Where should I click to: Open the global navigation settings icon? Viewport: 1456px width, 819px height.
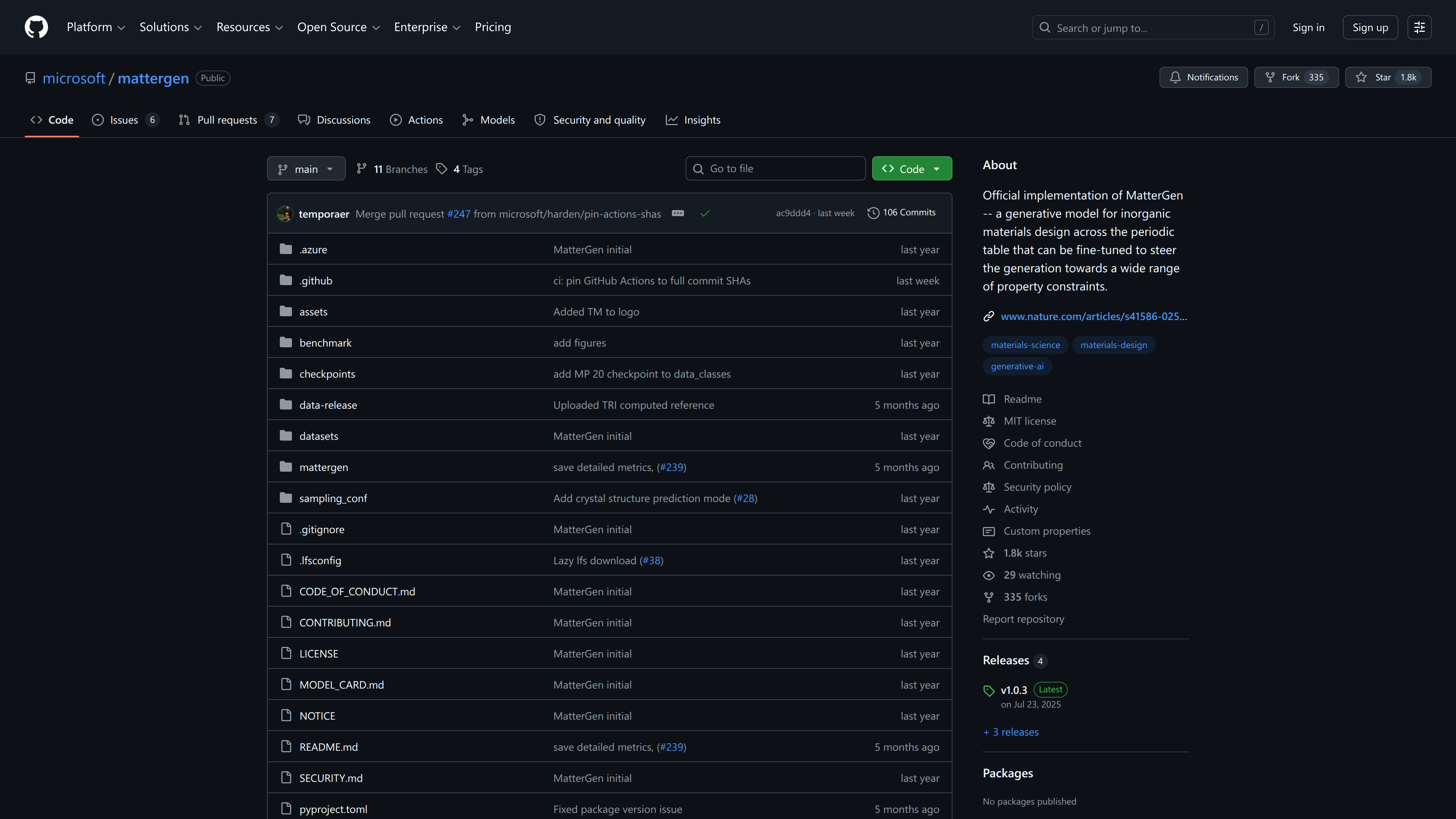[1419, 27]
